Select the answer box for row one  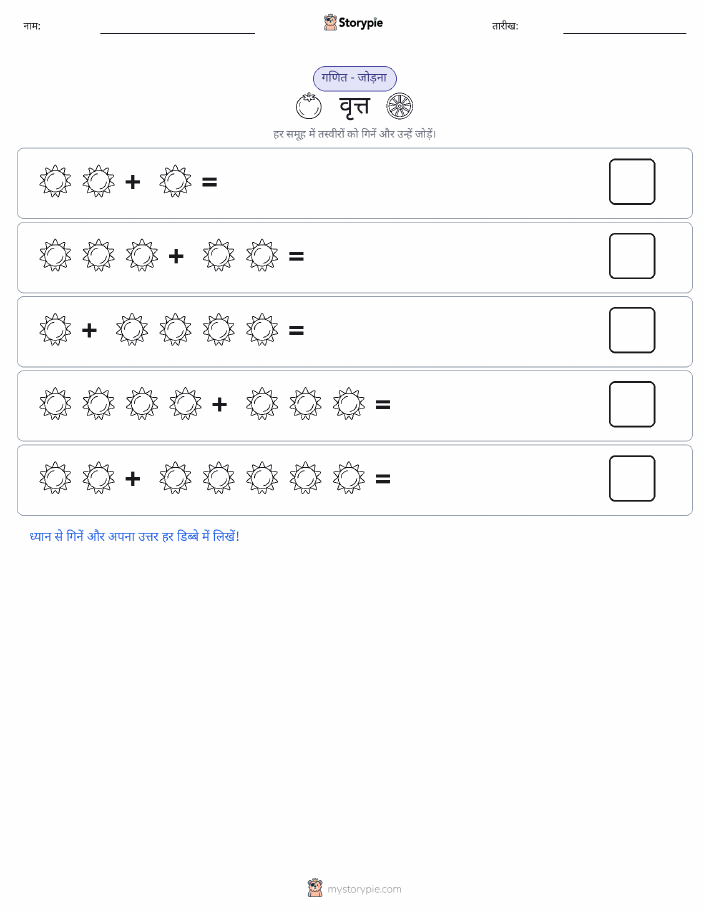click(632, 182)
